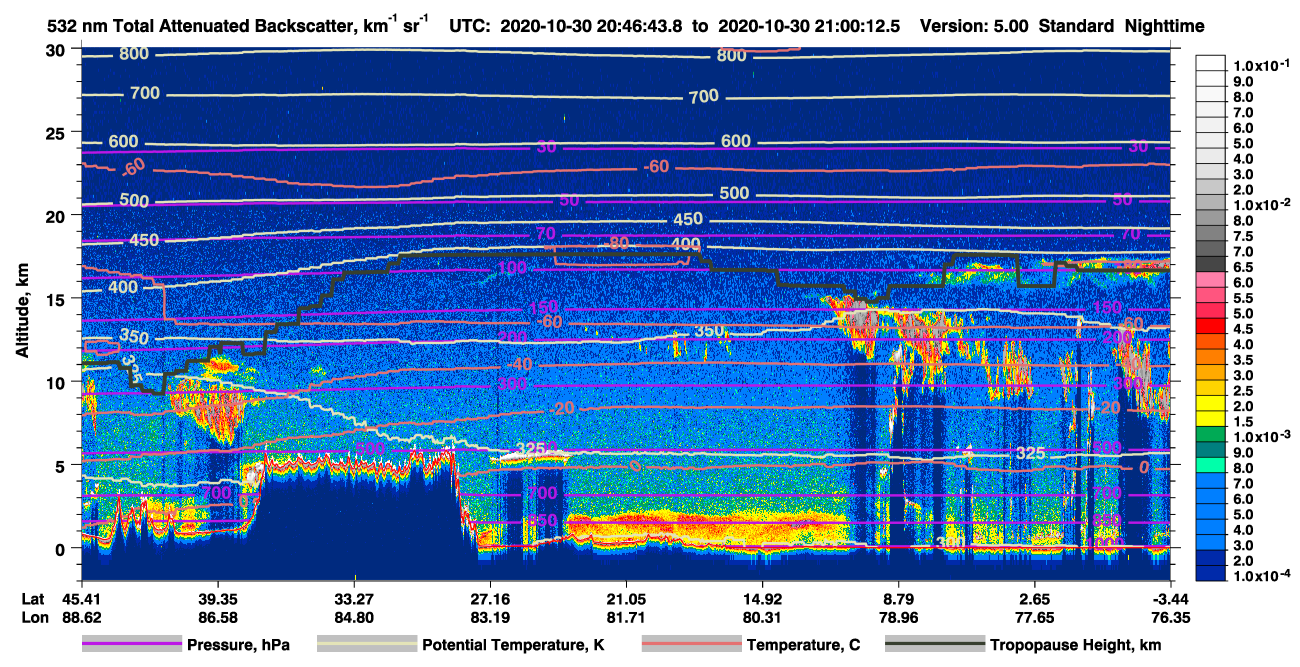Click colorbar label 1.5
The image size is (1300, 667).
tap(1242, 423)
